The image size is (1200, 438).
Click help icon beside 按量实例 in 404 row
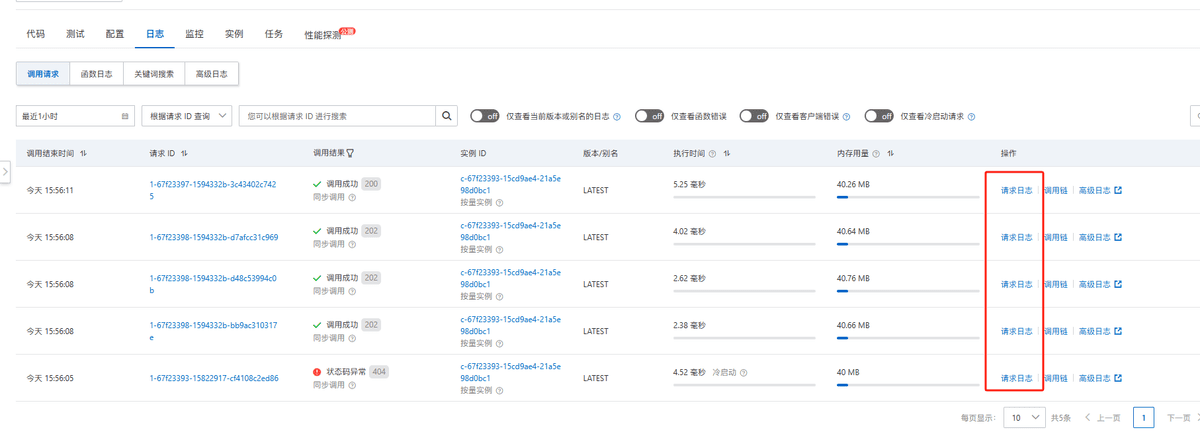(x=499, y=390)
